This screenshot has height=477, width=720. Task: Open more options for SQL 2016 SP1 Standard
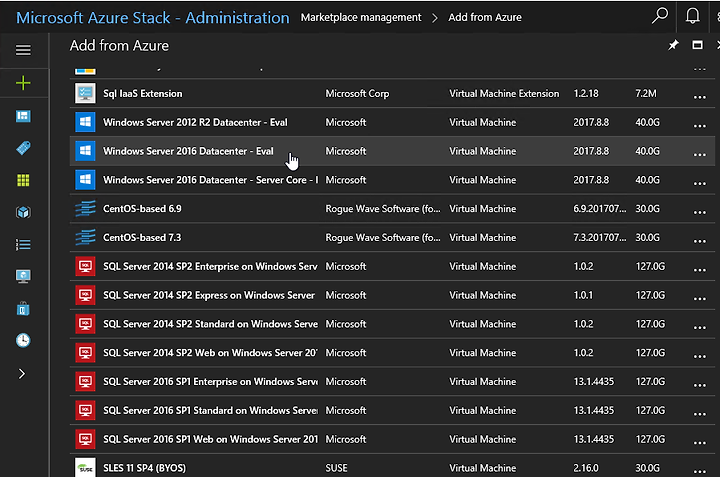click(700, 414)
